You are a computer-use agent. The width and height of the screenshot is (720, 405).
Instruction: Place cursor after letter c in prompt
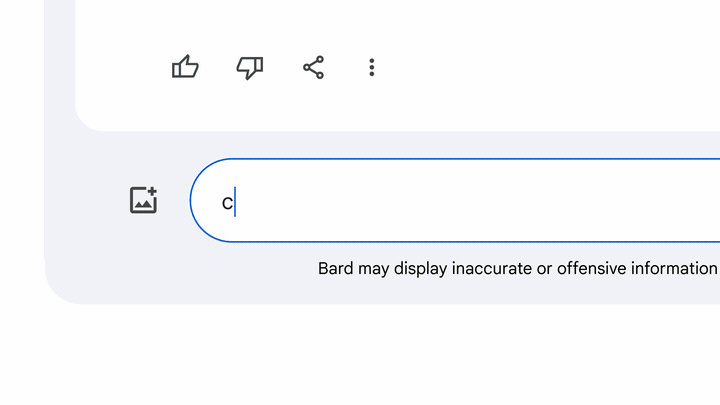[235, 202]
